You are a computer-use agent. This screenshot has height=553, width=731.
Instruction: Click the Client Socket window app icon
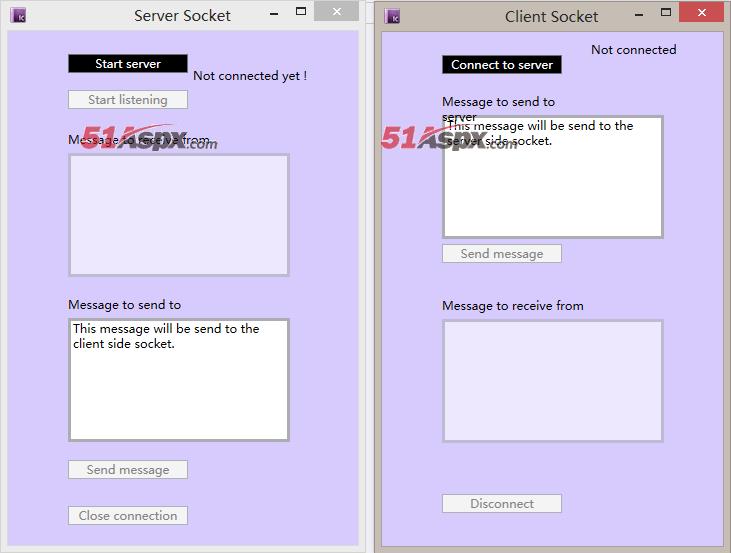coord(393,16)
